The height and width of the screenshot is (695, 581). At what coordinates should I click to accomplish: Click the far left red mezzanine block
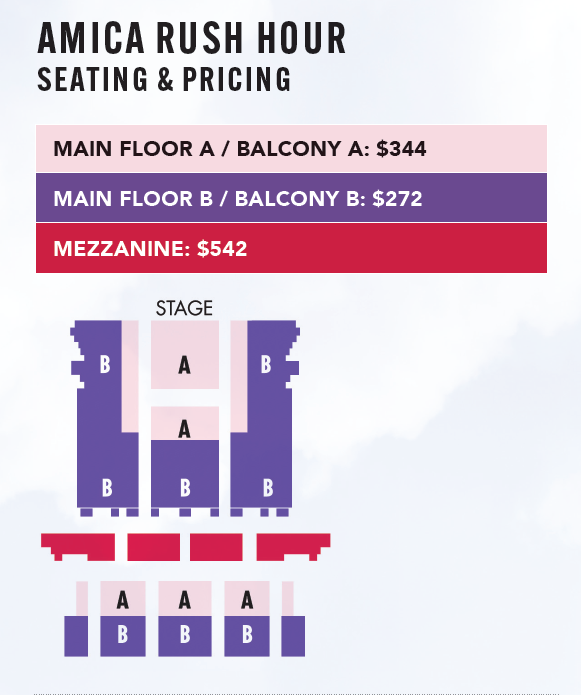coord(78,547)
